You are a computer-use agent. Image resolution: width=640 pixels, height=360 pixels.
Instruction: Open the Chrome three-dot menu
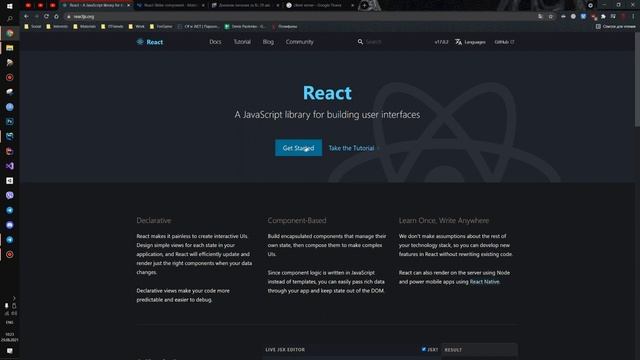(633, 16)
